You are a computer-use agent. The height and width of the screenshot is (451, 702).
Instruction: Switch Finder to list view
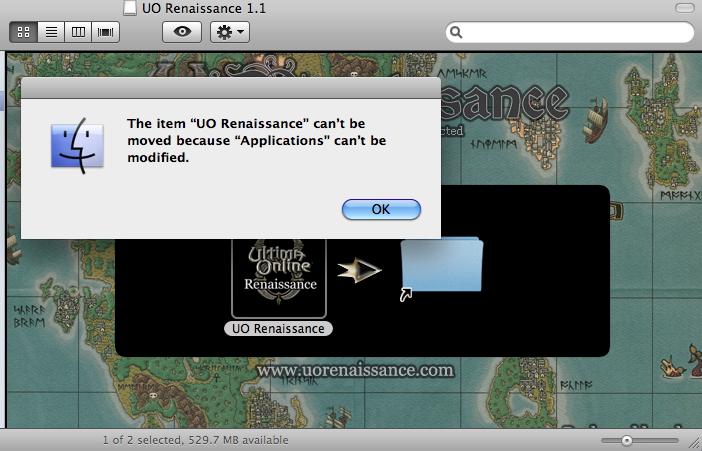(51, 32)
